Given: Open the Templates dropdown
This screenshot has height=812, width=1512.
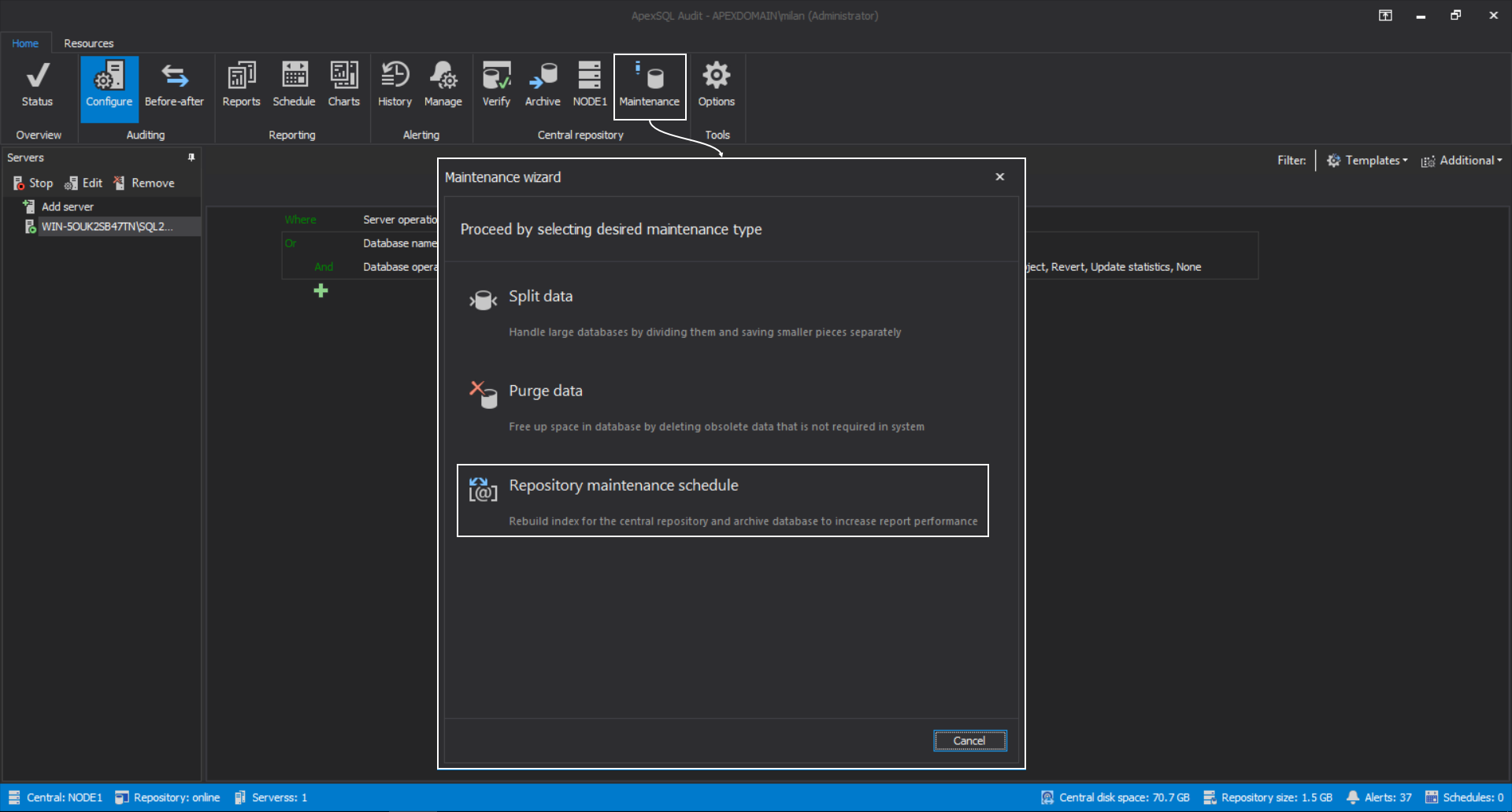Looking at the screenshot, I should pyautogui.click(x=1367, y=160).
